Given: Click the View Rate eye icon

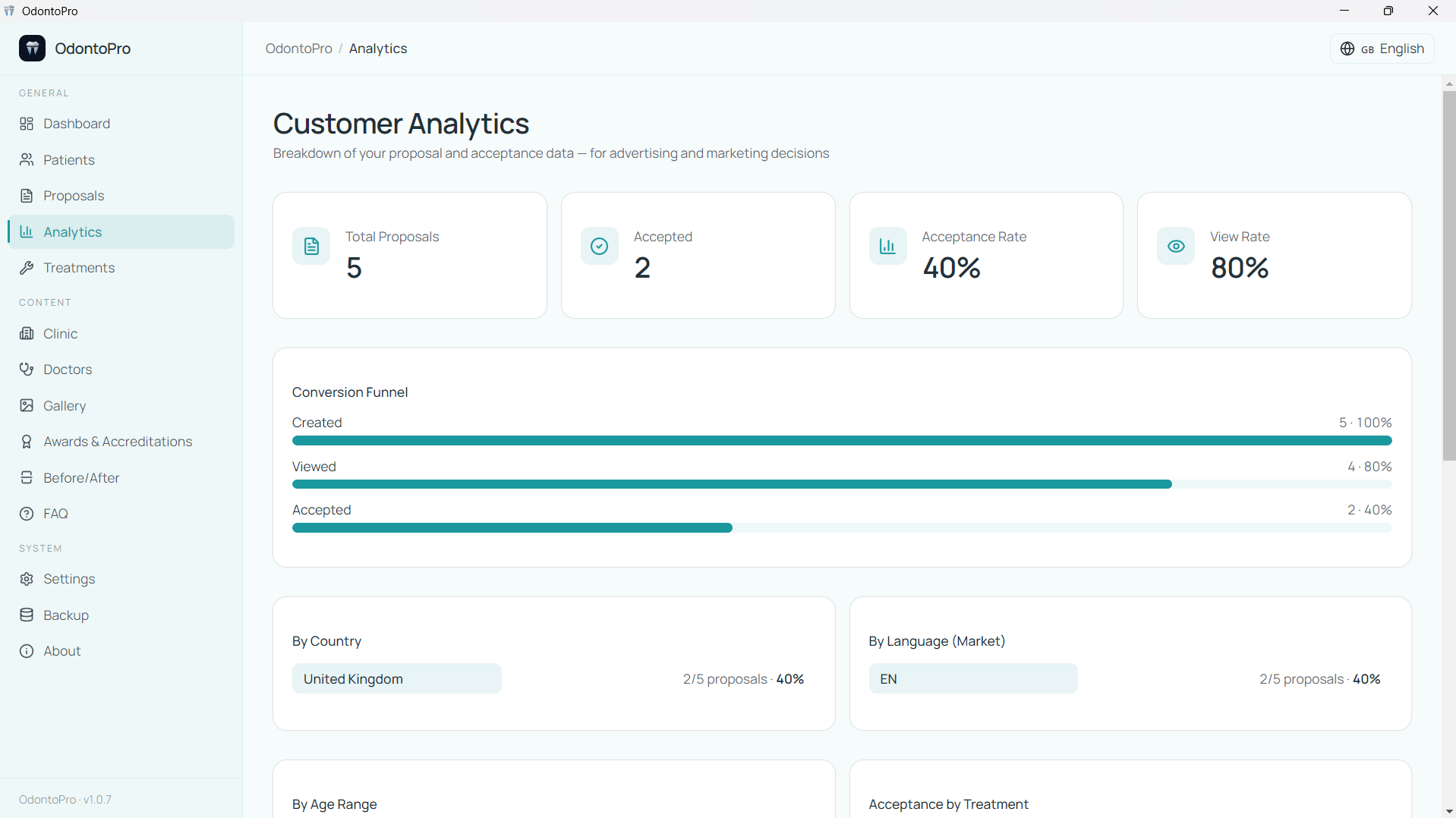Looking at the screenshot, I should click(x=1176, y=247).
